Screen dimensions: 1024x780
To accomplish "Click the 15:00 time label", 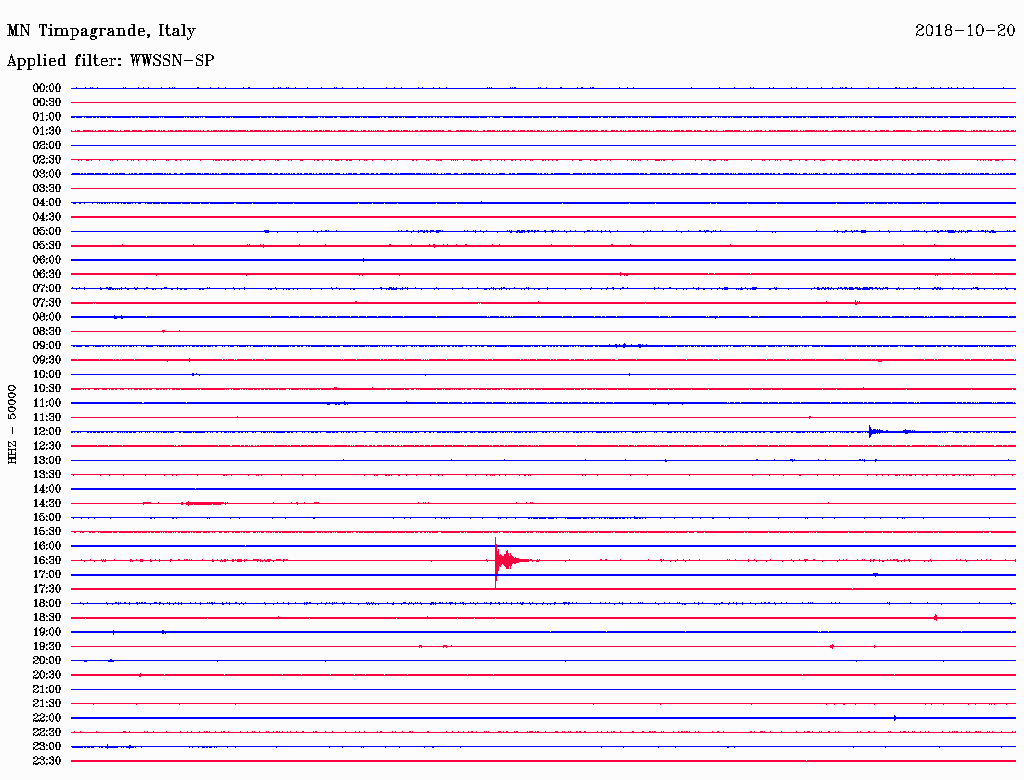I will (x=47, y=517).
